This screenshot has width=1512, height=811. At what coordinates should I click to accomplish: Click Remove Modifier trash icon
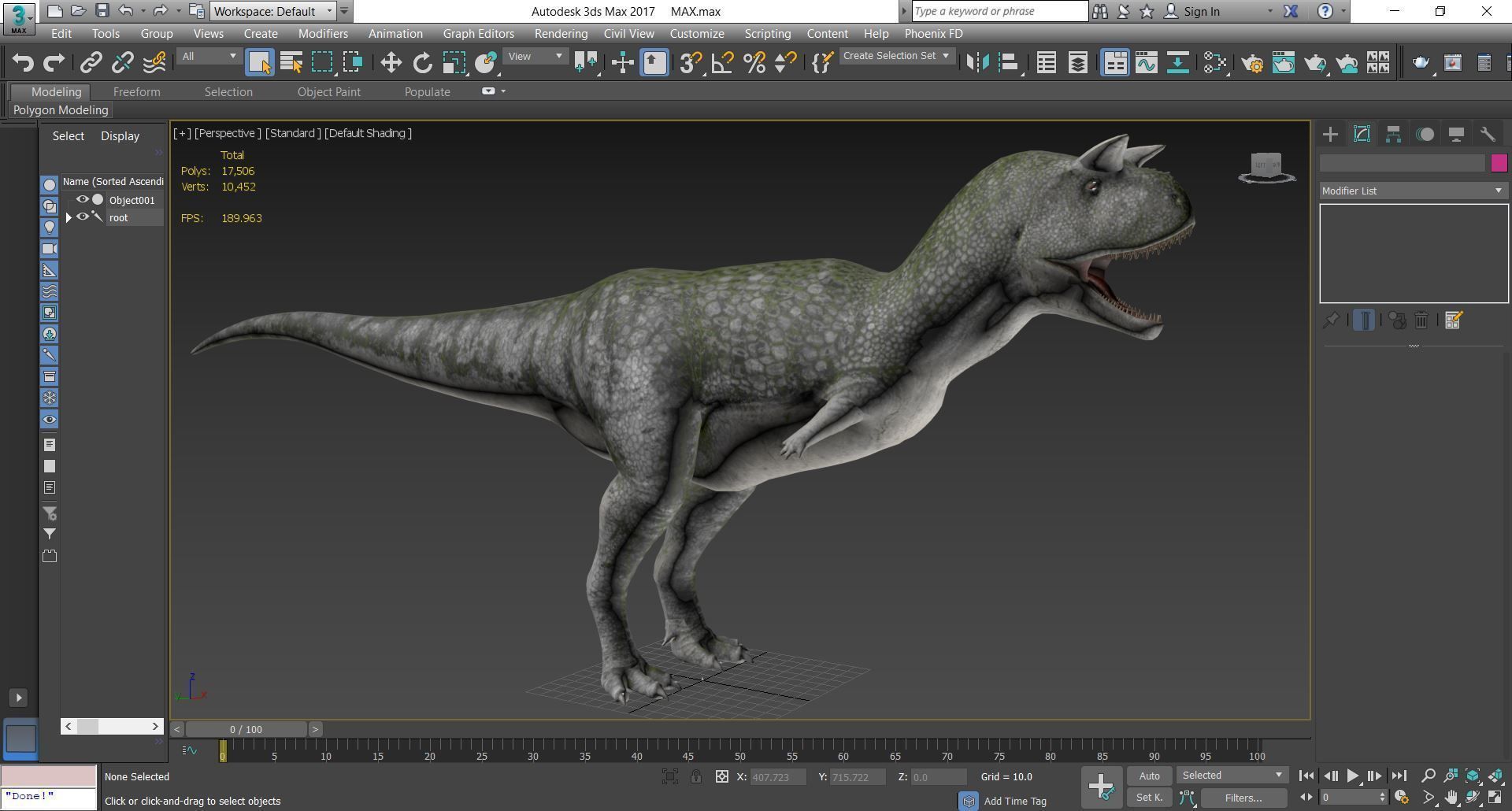point(1421,320)
